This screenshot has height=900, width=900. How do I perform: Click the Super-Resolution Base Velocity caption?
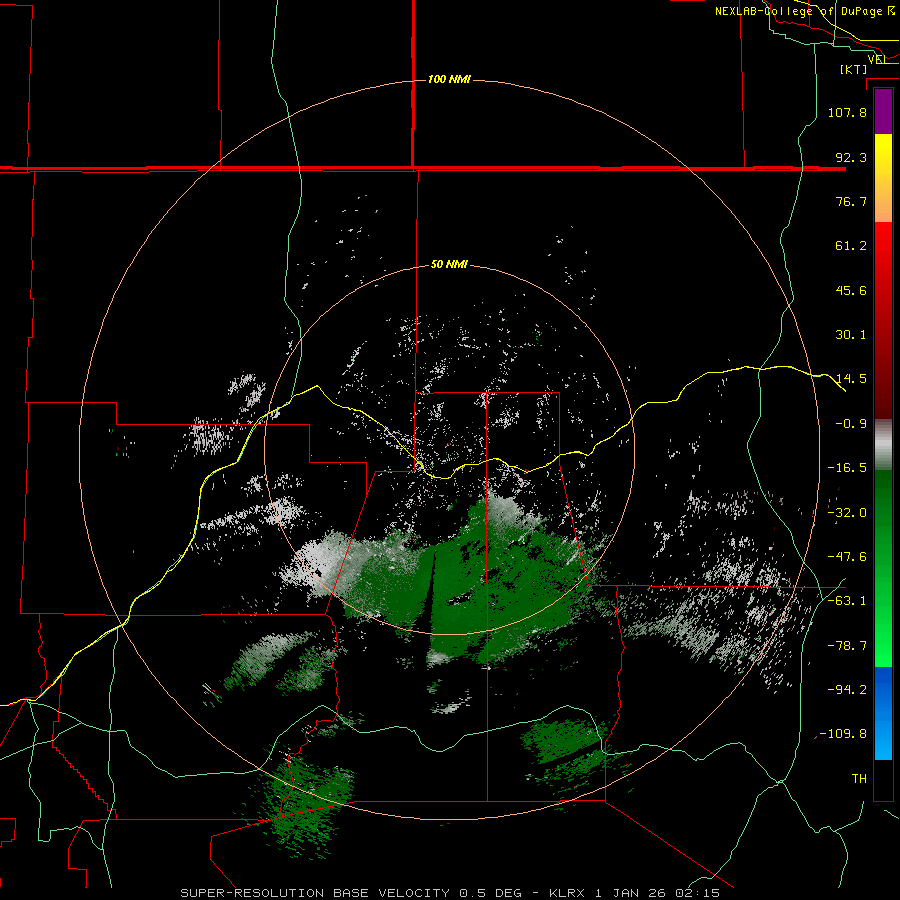449,893
